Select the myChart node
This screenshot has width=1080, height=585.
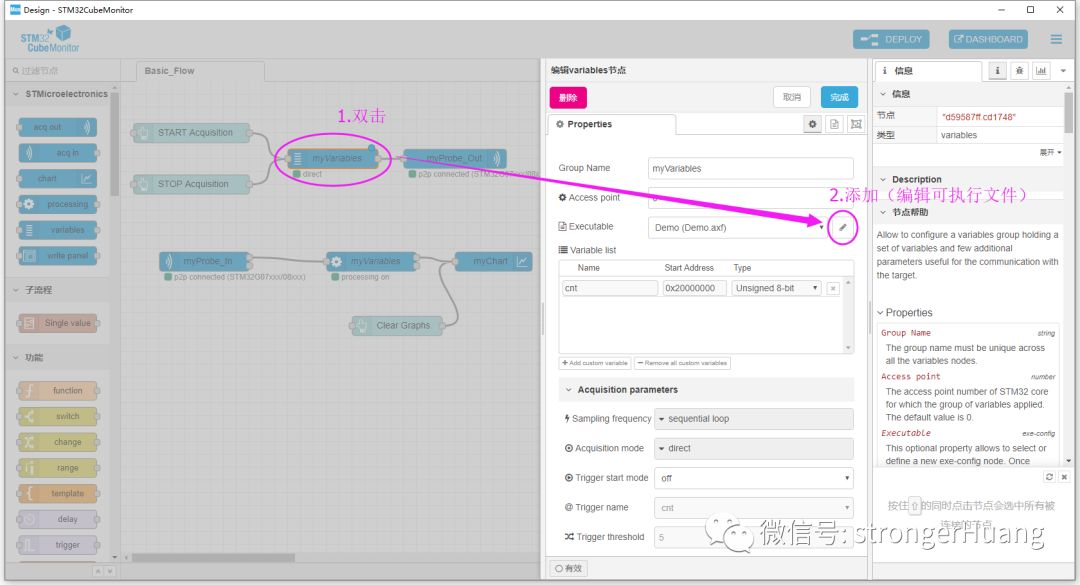point(493,261)
